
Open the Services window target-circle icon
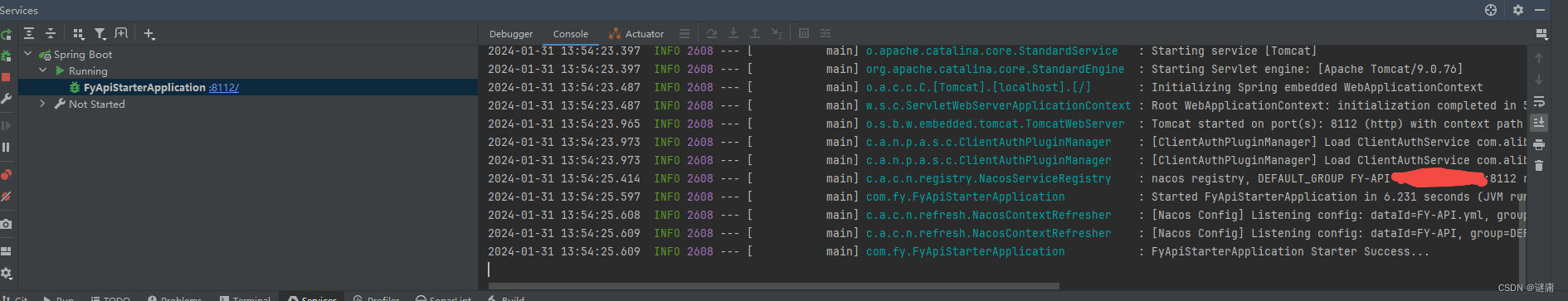[x=1491, y=10]
